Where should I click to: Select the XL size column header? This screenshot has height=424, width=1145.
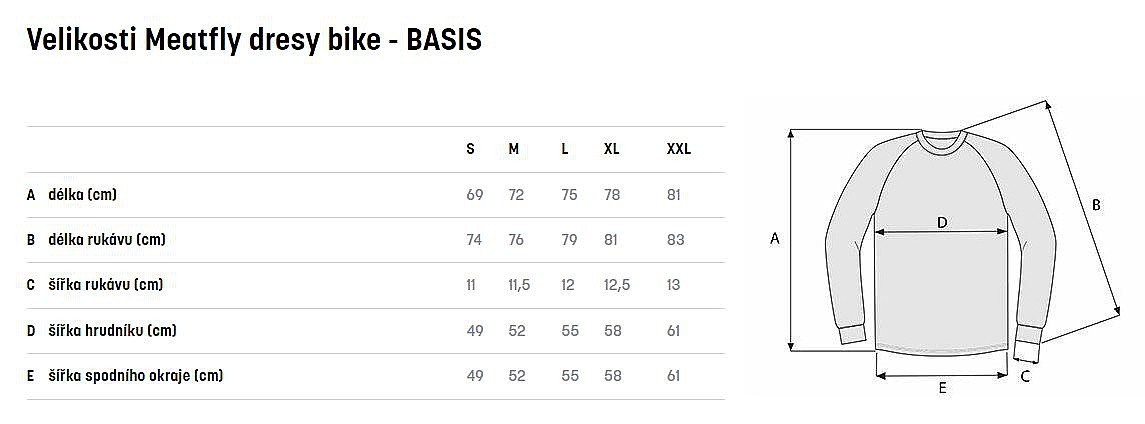pos(612,149)
